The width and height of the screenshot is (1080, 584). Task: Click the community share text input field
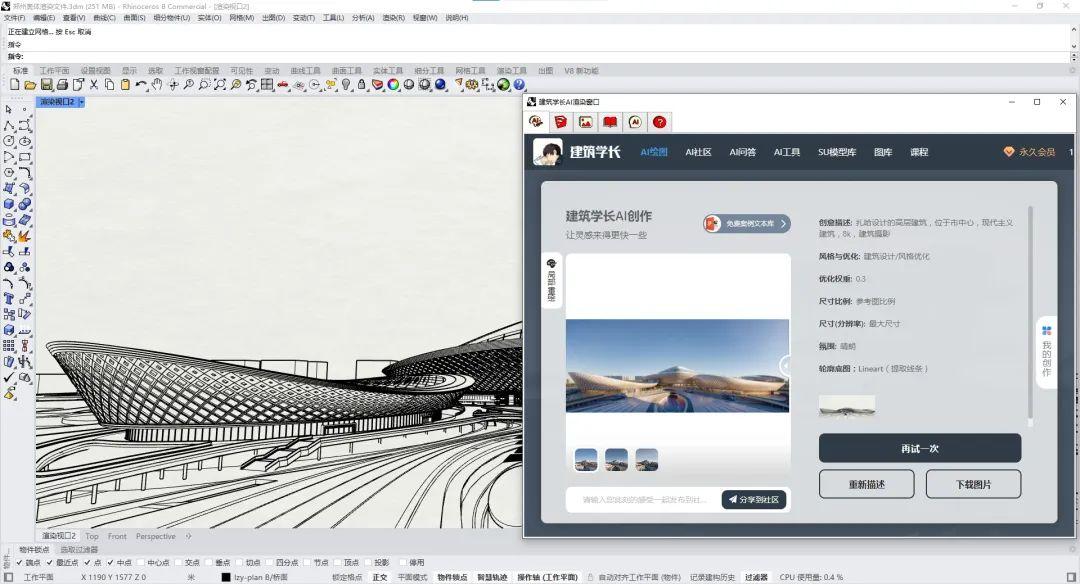643,499
